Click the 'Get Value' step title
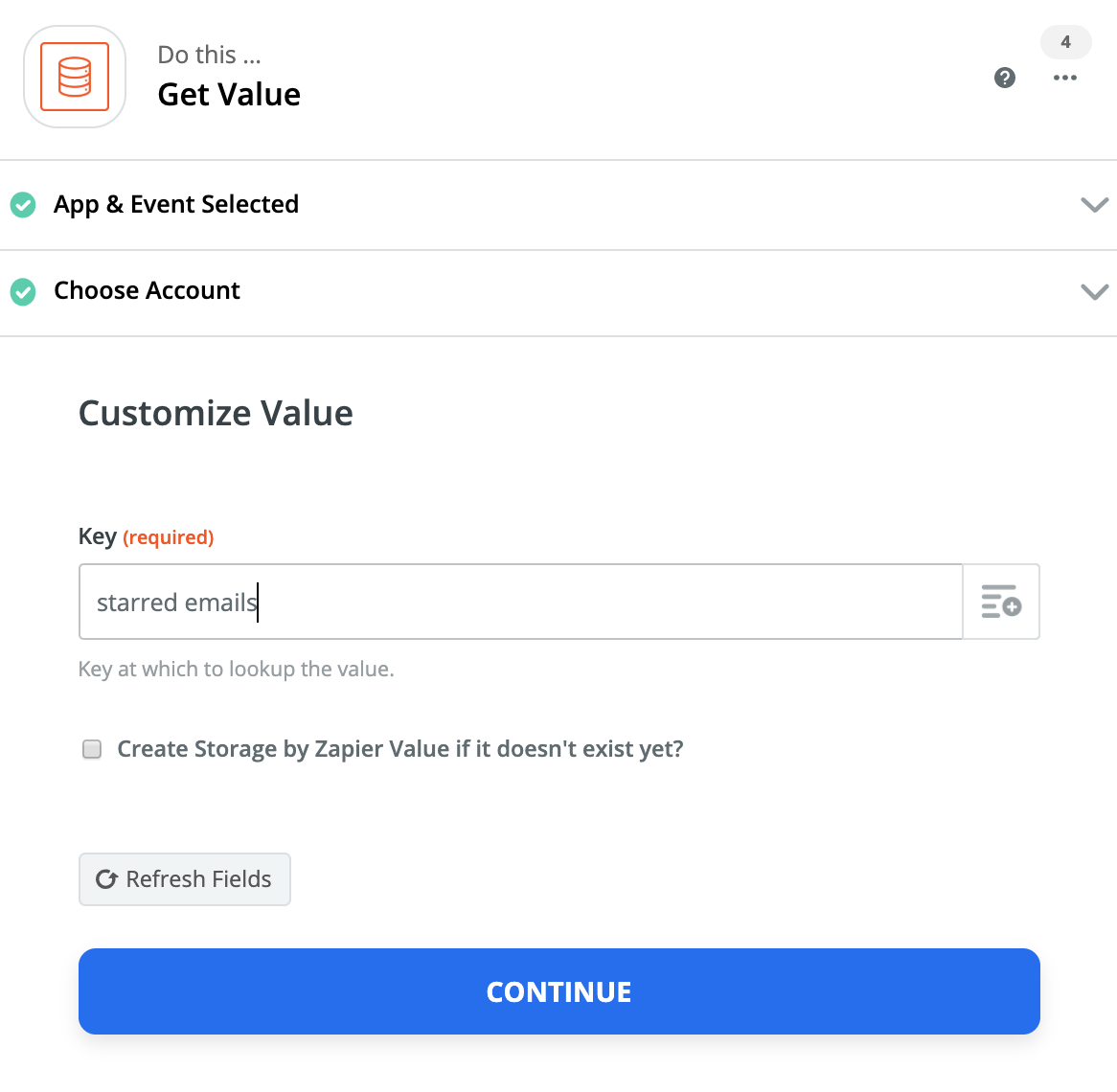 point(229,94)
